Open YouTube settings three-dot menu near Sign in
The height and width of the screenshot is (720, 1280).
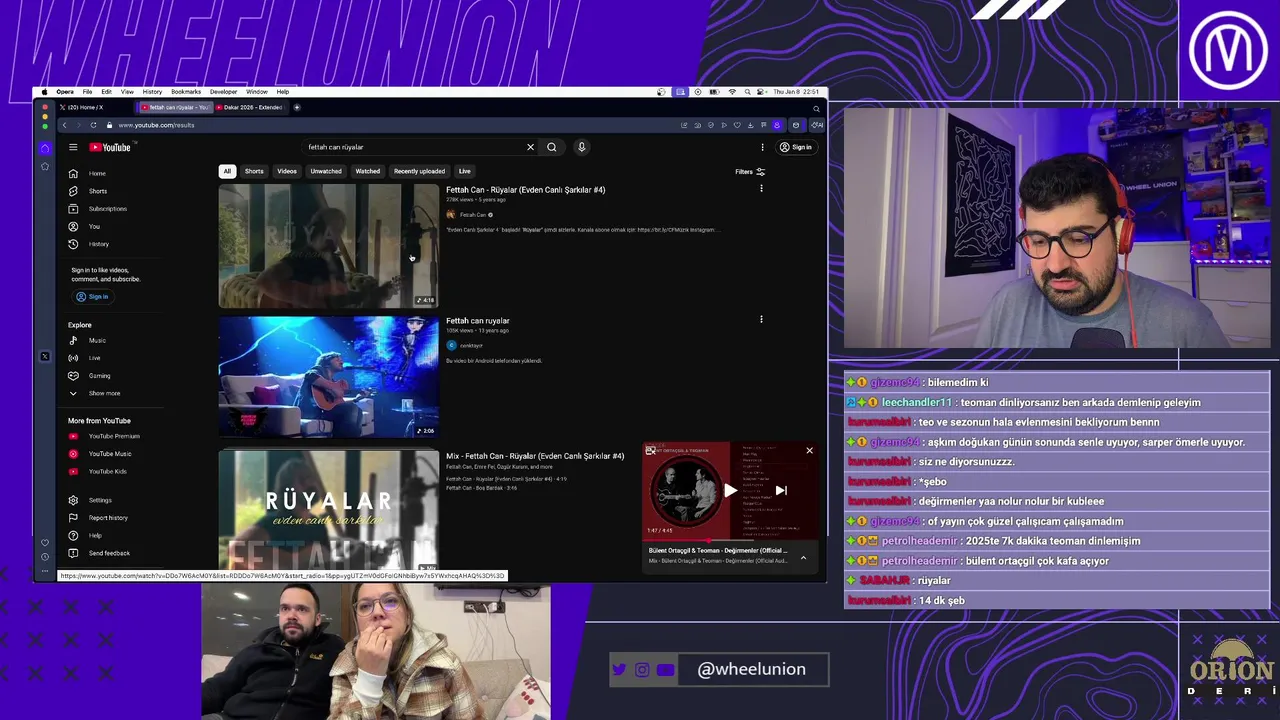click(762, 147)
